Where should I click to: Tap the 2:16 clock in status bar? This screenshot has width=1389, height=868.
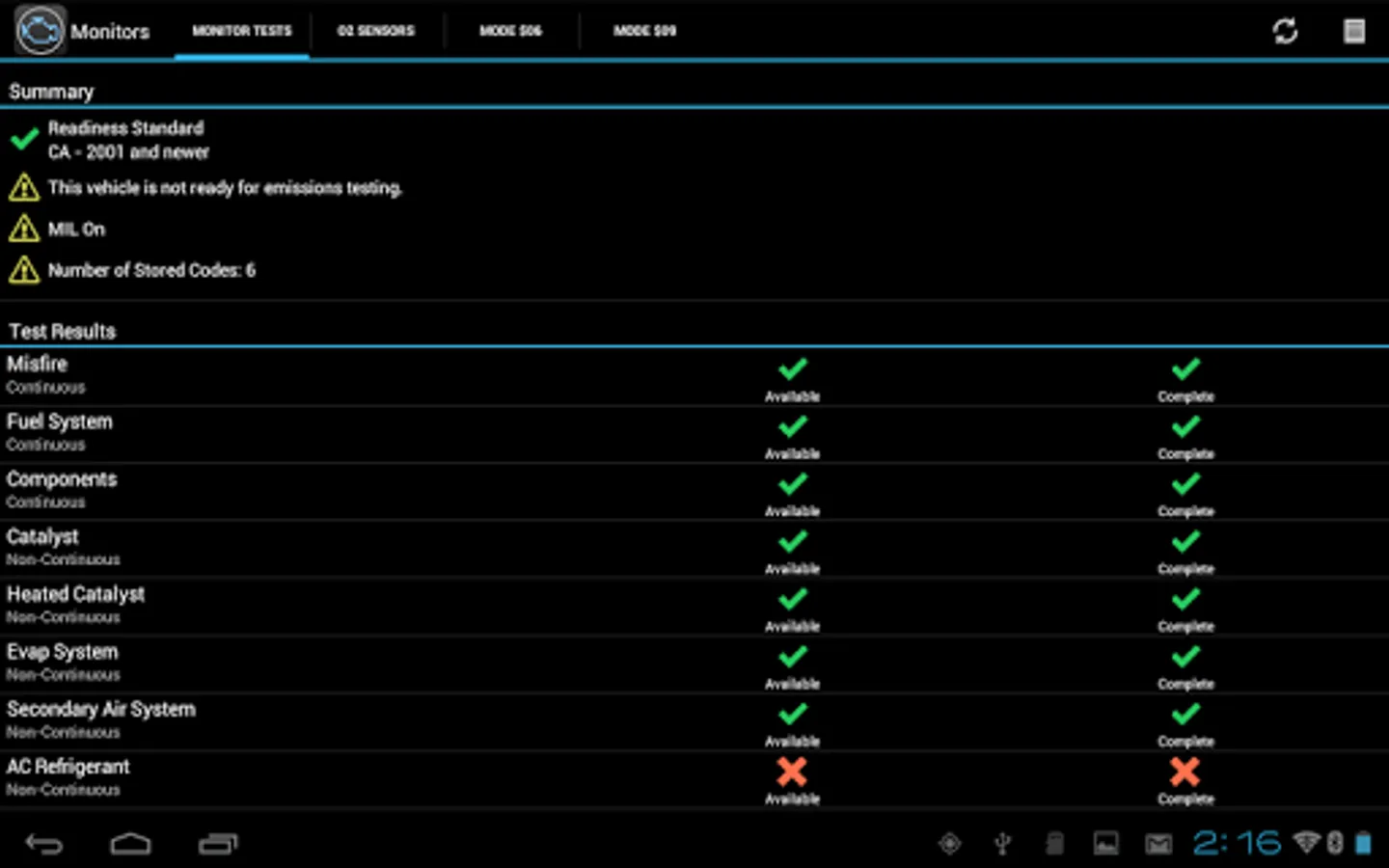(1238, 844)
